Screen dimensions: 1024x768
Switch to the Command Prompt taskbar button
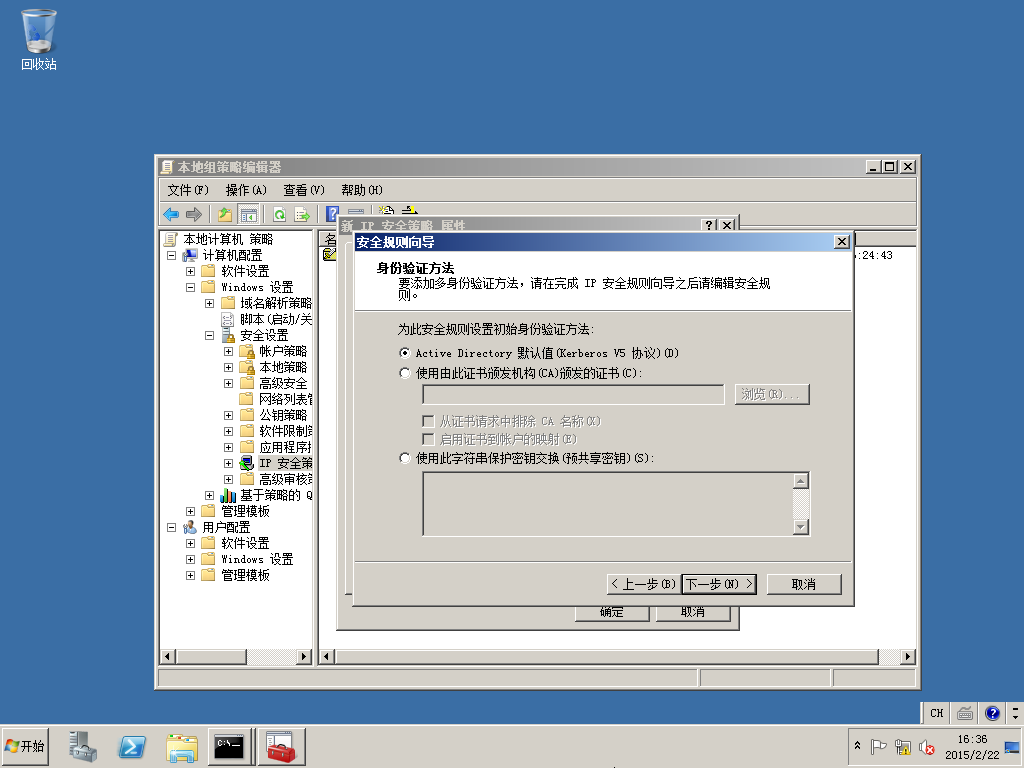[x=231, y=746]
